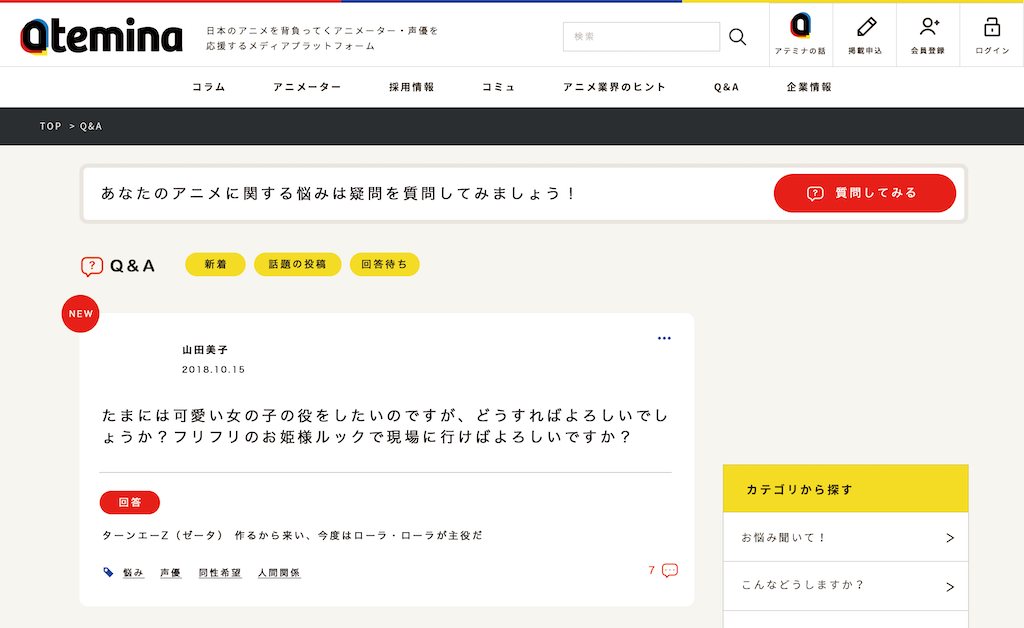1024x628 pixels.
Task: Select the 話題の投稿 filter pill
Action: pos(297,265)
